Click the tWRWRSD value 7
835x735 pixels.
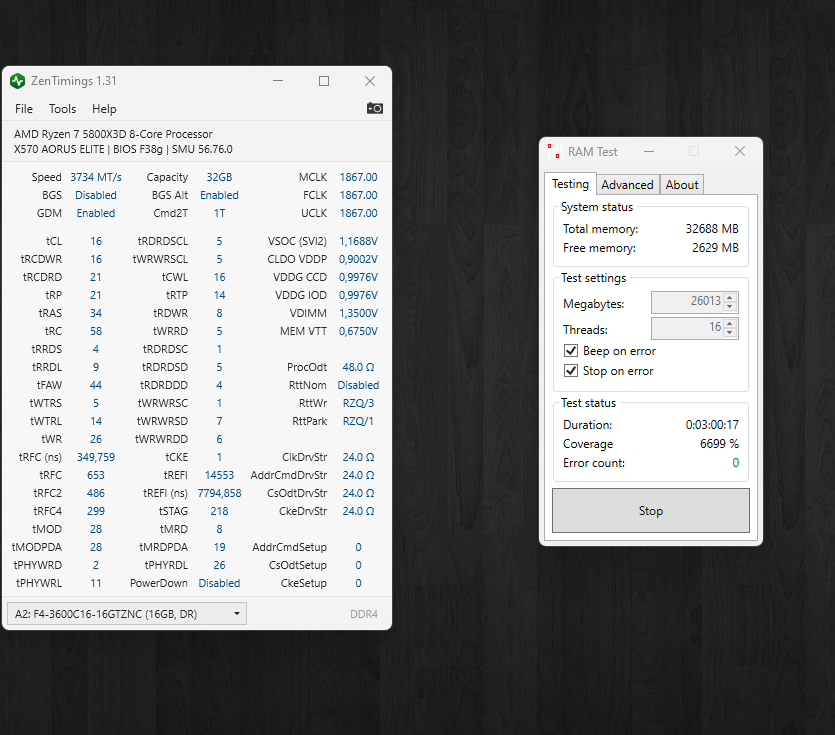(x=219, y=421)
